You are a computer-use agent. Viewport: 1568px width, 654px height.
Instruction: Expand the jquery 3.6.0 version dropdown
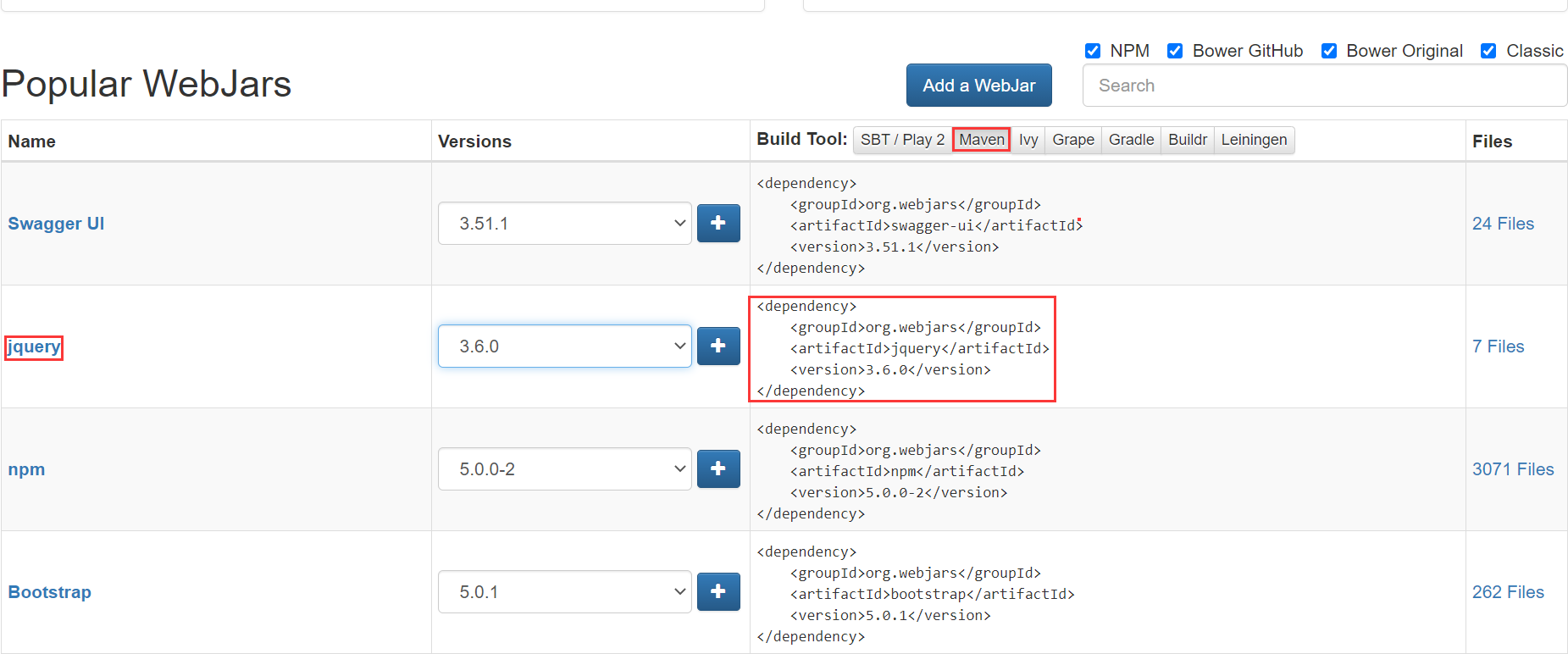[564, 346]
